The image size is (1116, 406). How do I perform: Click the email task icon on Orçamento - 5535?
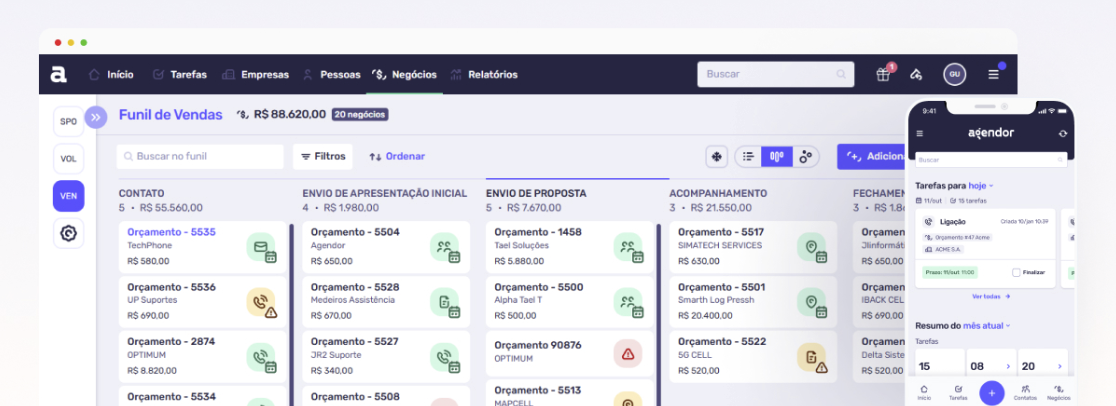(262, 248)
